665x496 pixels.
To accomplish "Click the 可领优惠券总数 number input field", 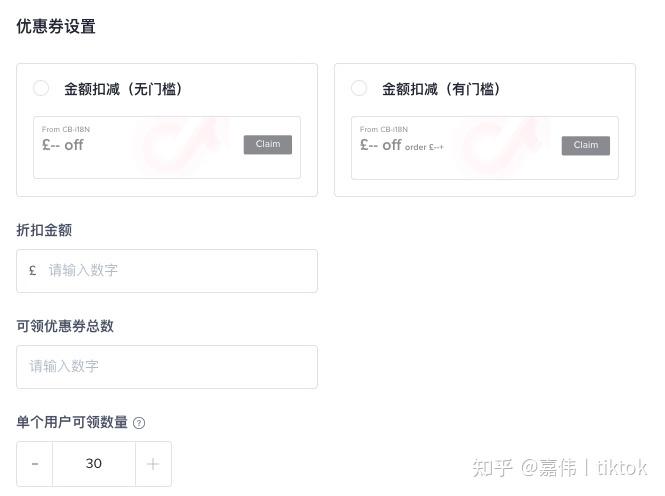I will tap(167, 367).
